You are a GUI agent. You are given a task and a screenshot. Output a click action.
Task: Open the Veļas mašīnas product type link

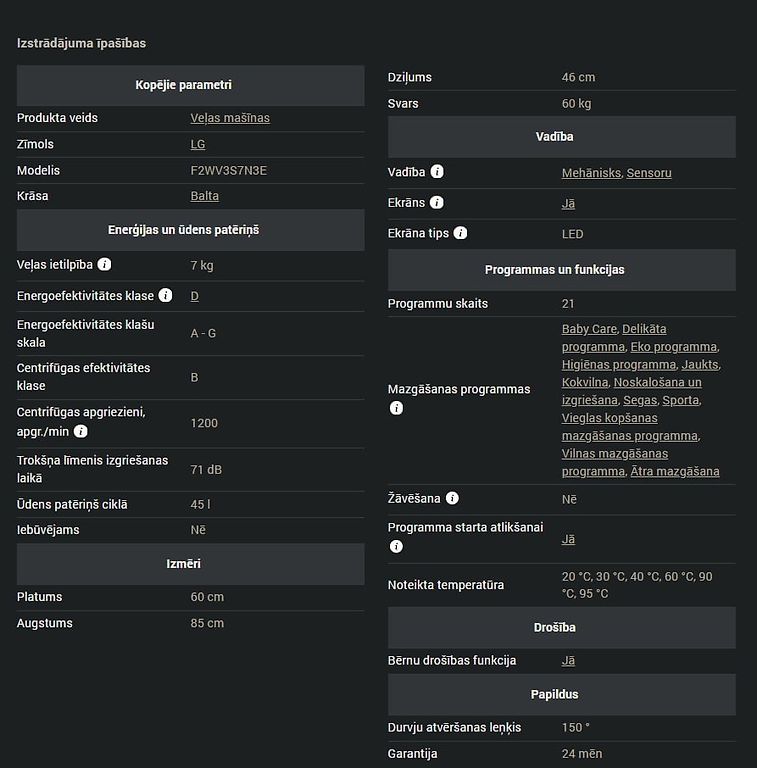point(230,118)
